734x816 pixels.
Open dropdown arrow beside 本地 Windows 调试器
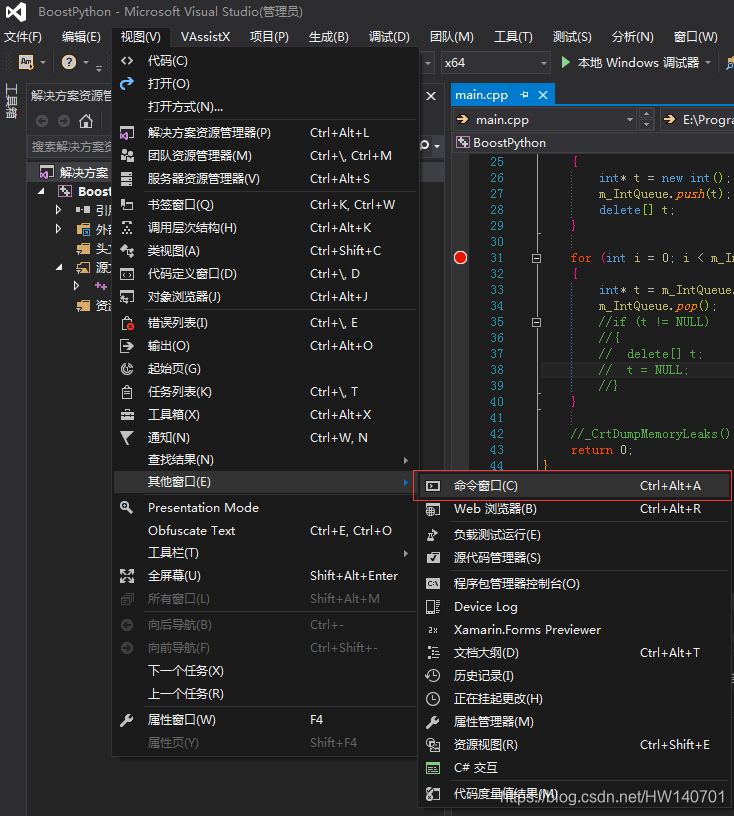click(708, 63)
